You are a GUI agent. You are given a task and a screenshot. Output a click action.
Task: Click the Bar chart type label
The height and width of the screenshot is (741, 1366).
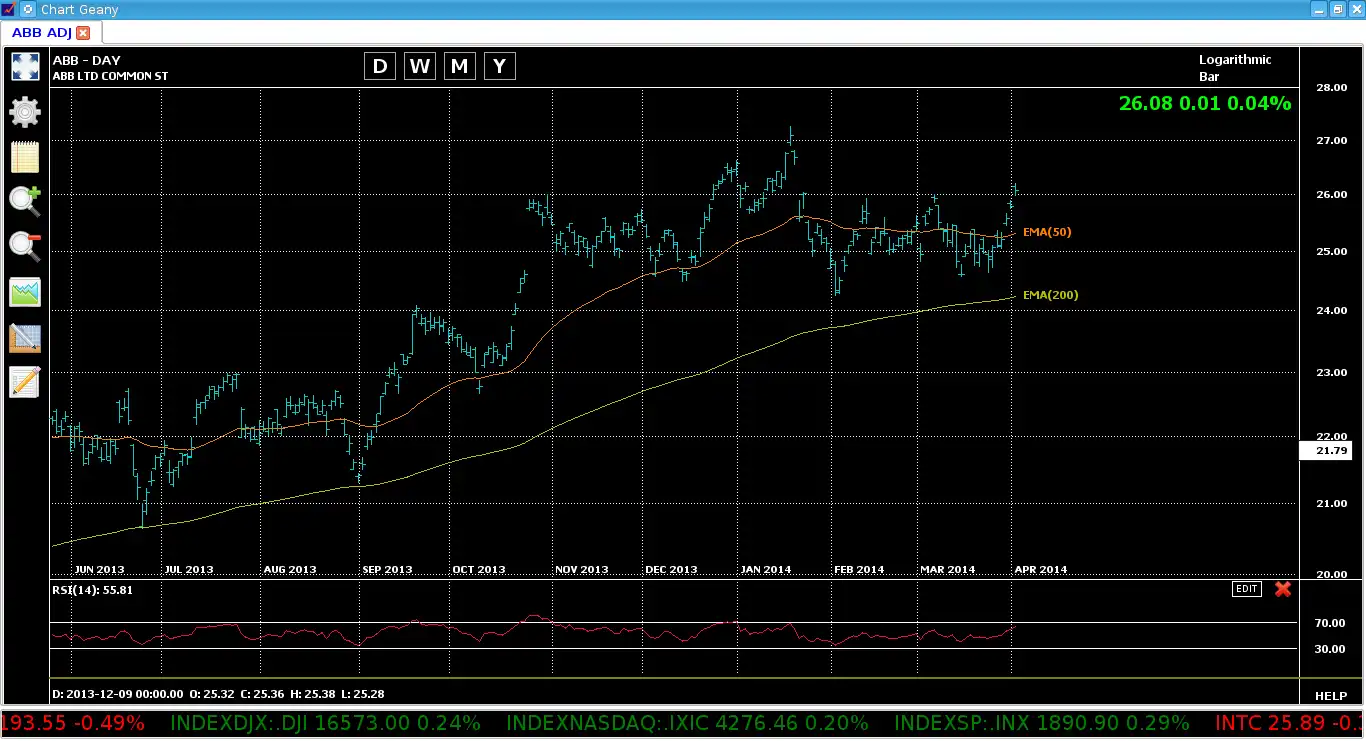(x=1209, y=76)
